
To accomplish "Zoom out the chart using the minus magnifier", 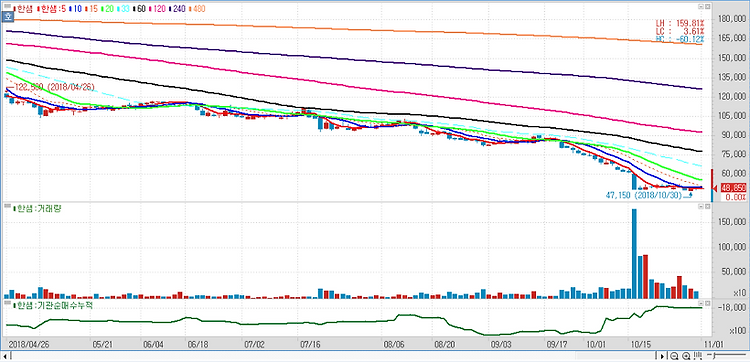I will tap(674, 356).
